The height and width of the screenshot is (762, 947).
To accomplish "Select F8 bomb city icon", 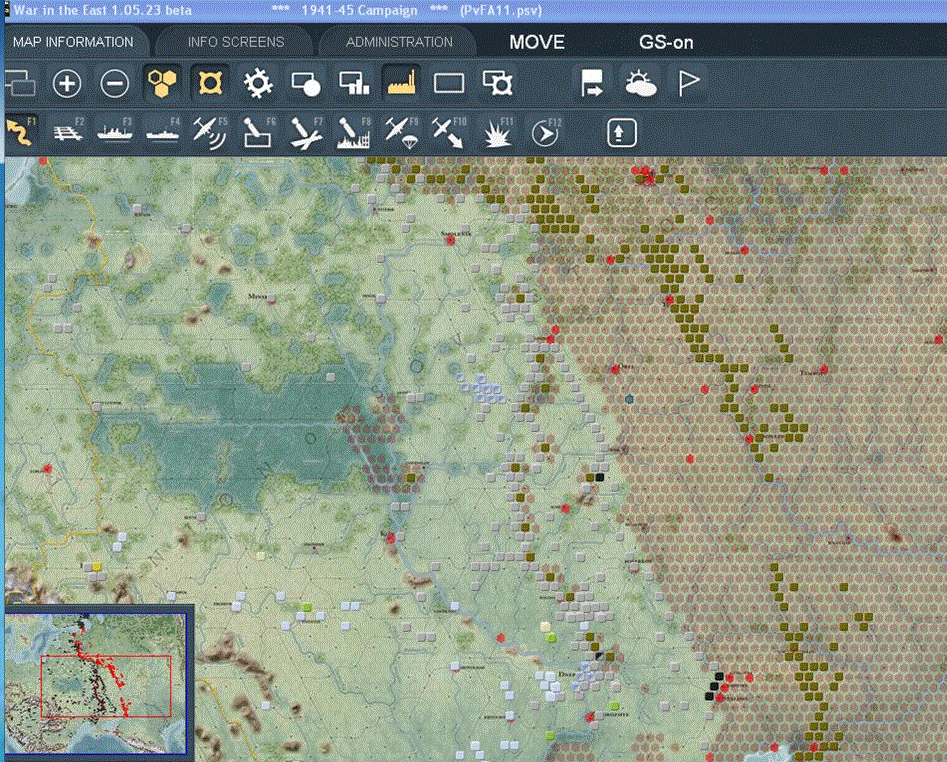I will (354, 132).
